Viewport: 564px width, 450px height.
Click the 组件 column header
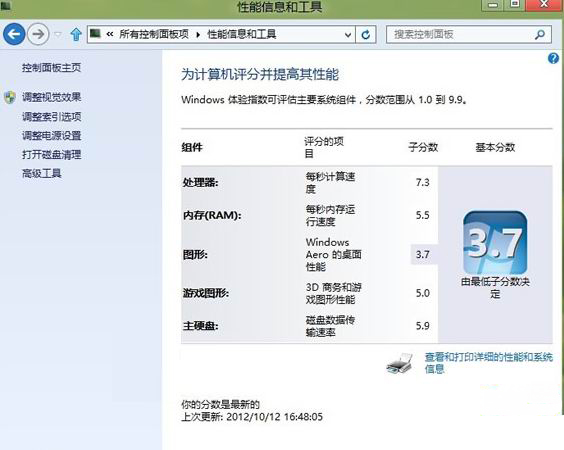pos(192,147)
